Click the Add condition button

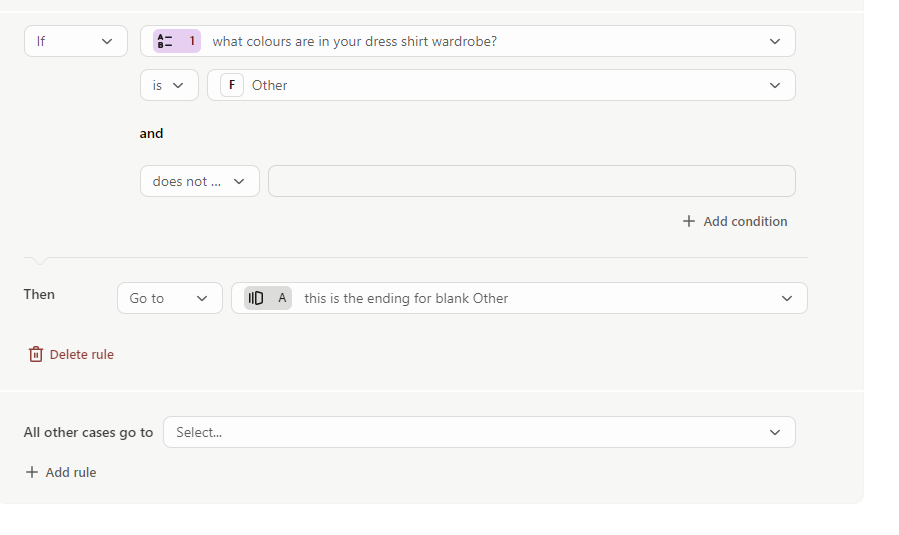(x=735, y=221)
